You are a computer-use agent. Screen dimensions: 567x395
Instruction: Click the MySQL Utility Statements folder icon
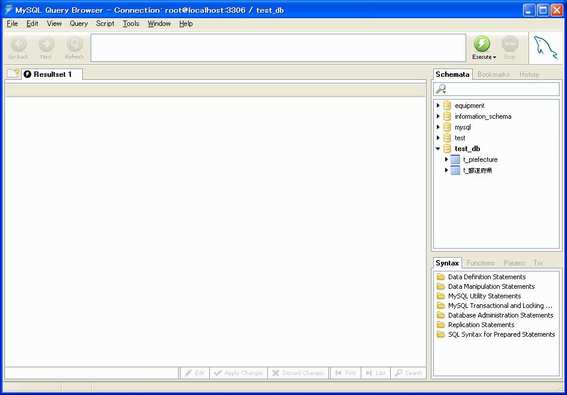pyautogui.click(x=440, y=296)
